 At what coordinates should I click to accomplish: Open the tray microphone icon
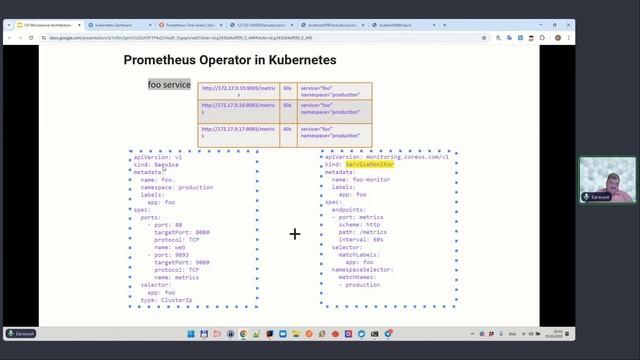click(x=501, y=334)
